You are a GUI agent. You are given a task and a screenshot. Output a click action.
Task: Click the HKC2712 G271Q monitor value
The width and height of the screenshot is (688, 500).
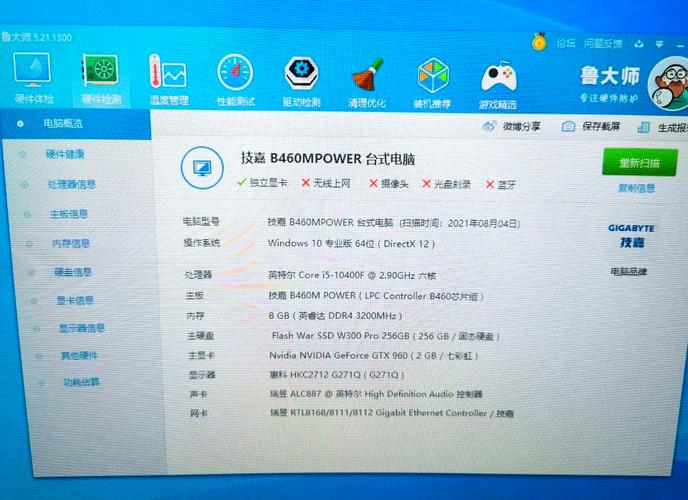point(337,375)
